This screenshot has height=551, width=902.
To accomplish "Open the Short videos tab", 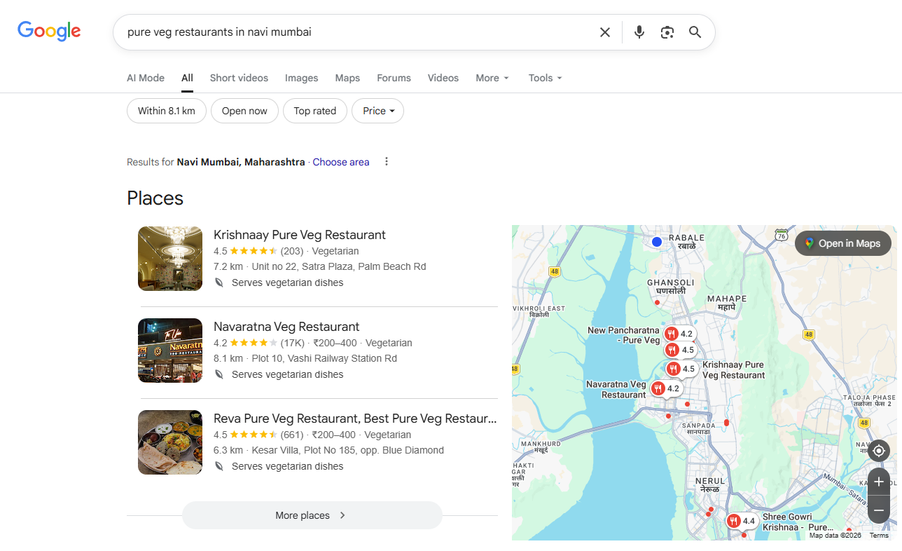I will click(239, 78).
